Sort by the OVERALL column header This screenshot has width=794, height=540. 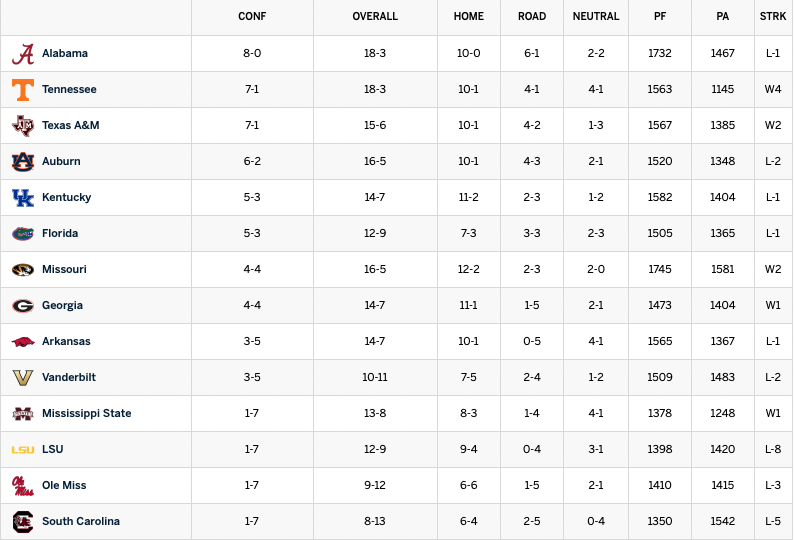375,16
